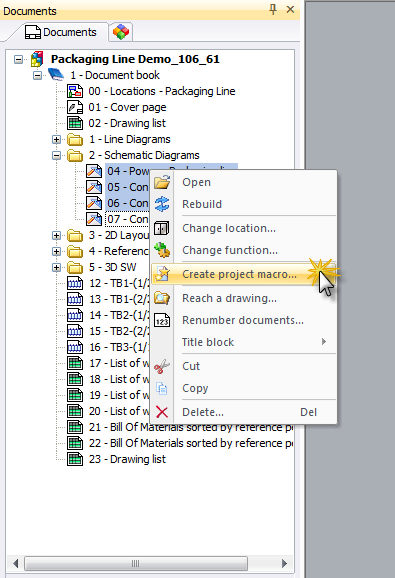Click the report icon of 17 - List
The height and width of the screenshot is (578, 395).
tap(75, 363)
